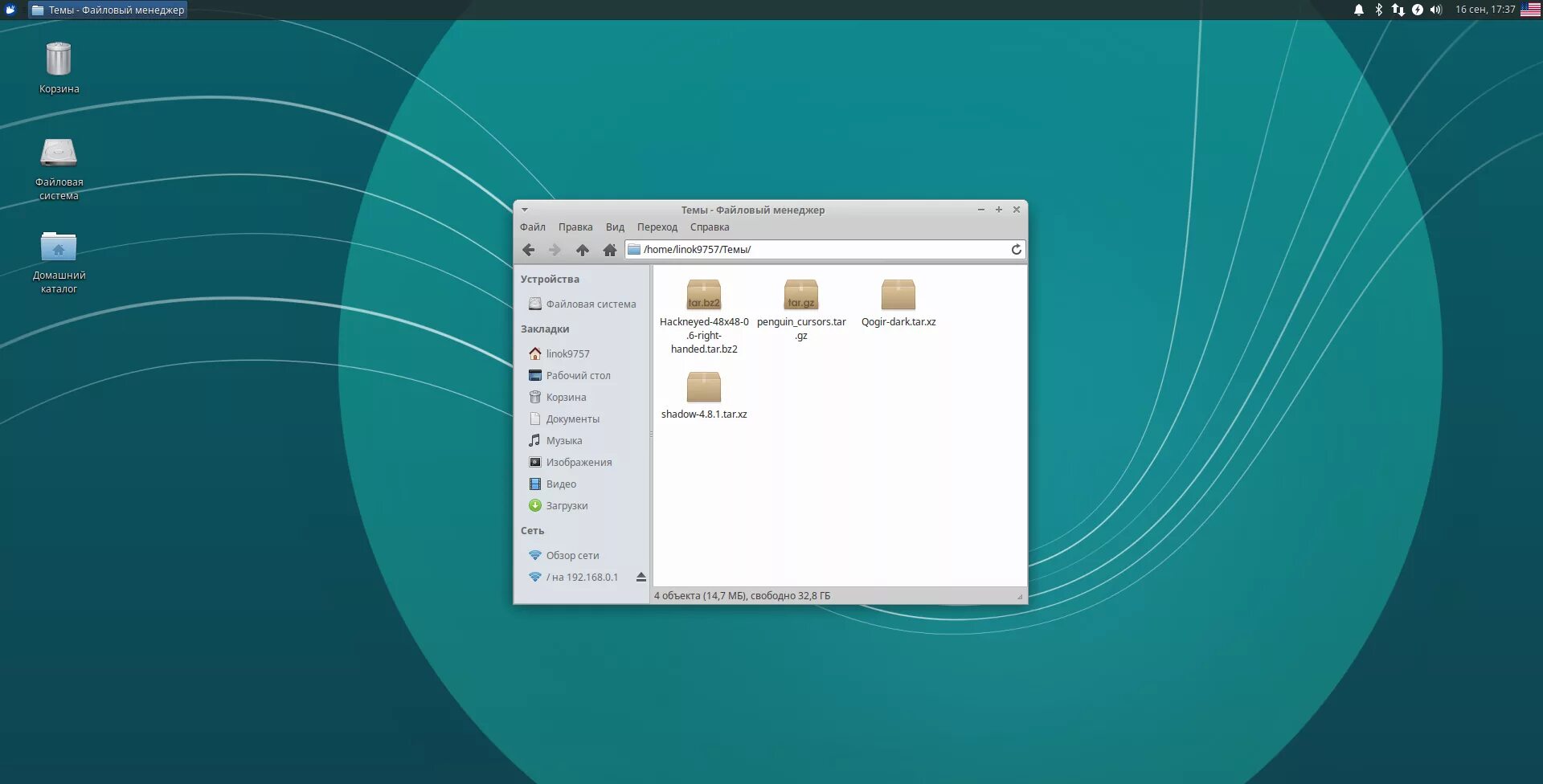Select the back navigation arrow

coord(529,250)
